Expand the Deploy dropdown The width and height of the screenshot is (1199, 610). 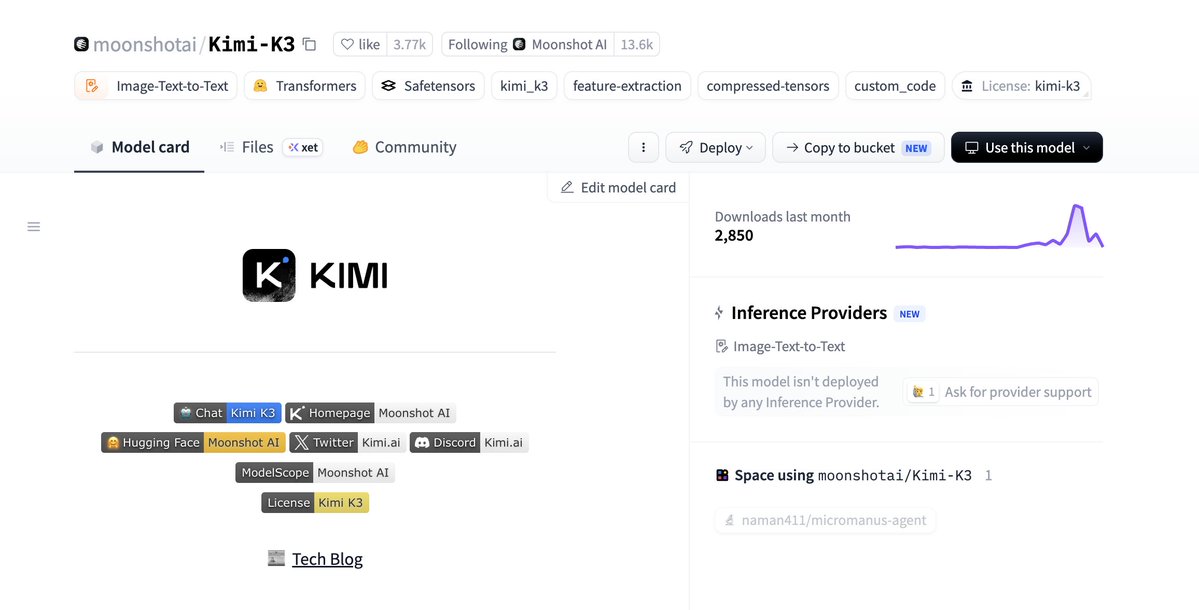716,148
